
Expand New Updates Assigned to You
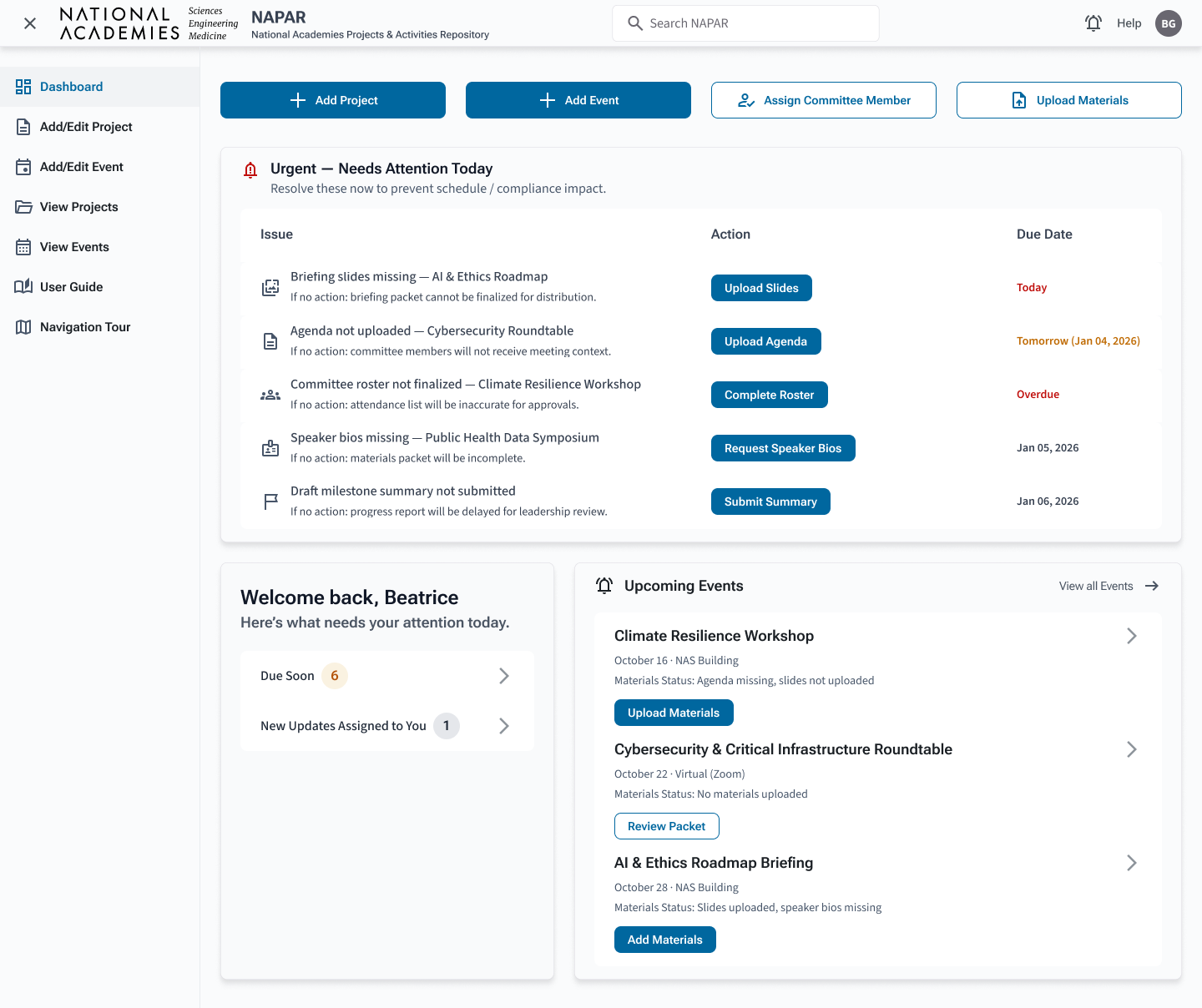pos(504,726)
